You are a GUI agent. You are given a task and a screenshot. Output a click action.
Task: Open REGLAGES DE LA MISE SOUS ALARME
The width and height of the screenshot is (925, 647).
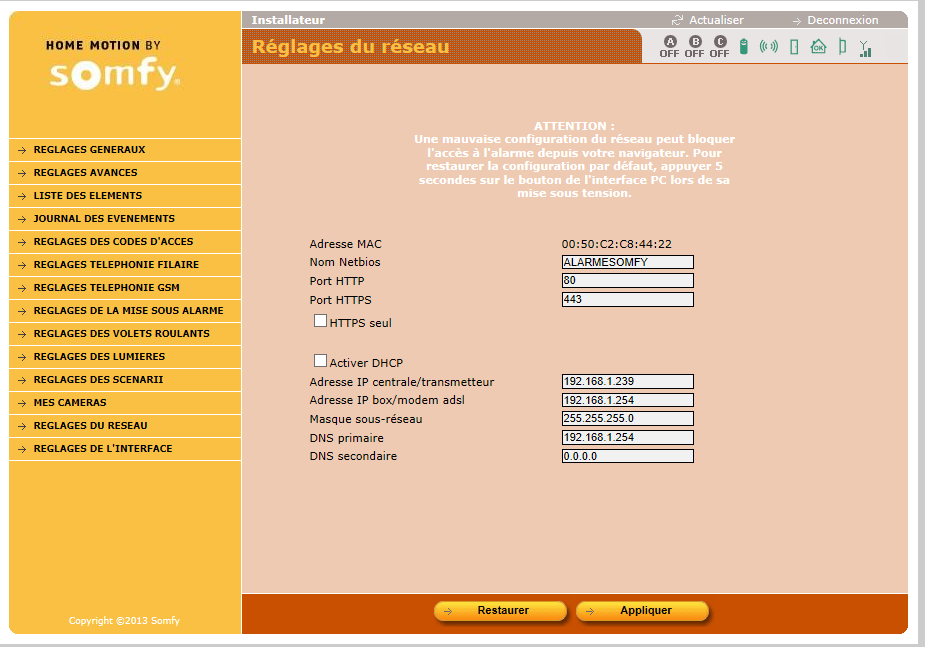[x=125, y=311]
